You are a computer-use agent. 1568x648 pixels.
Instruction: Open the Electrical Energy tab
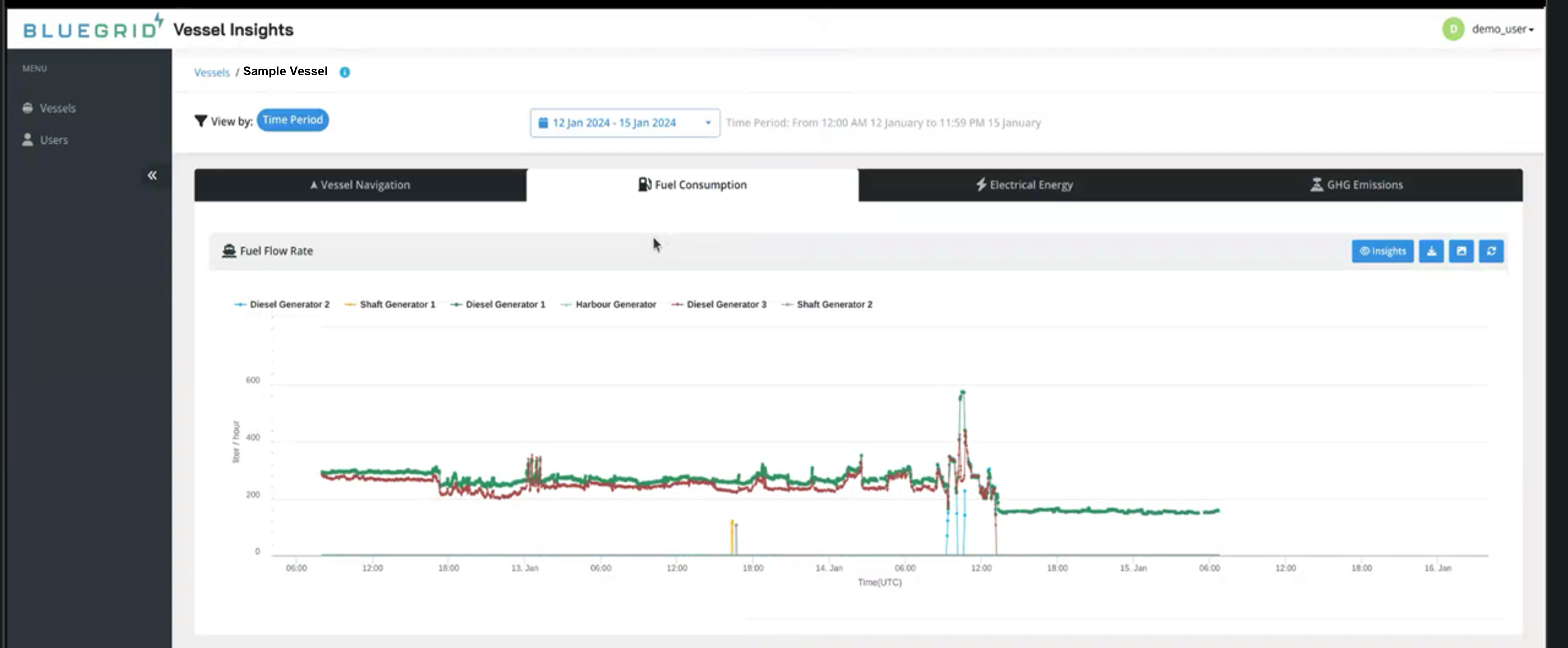coord(1024,185)
